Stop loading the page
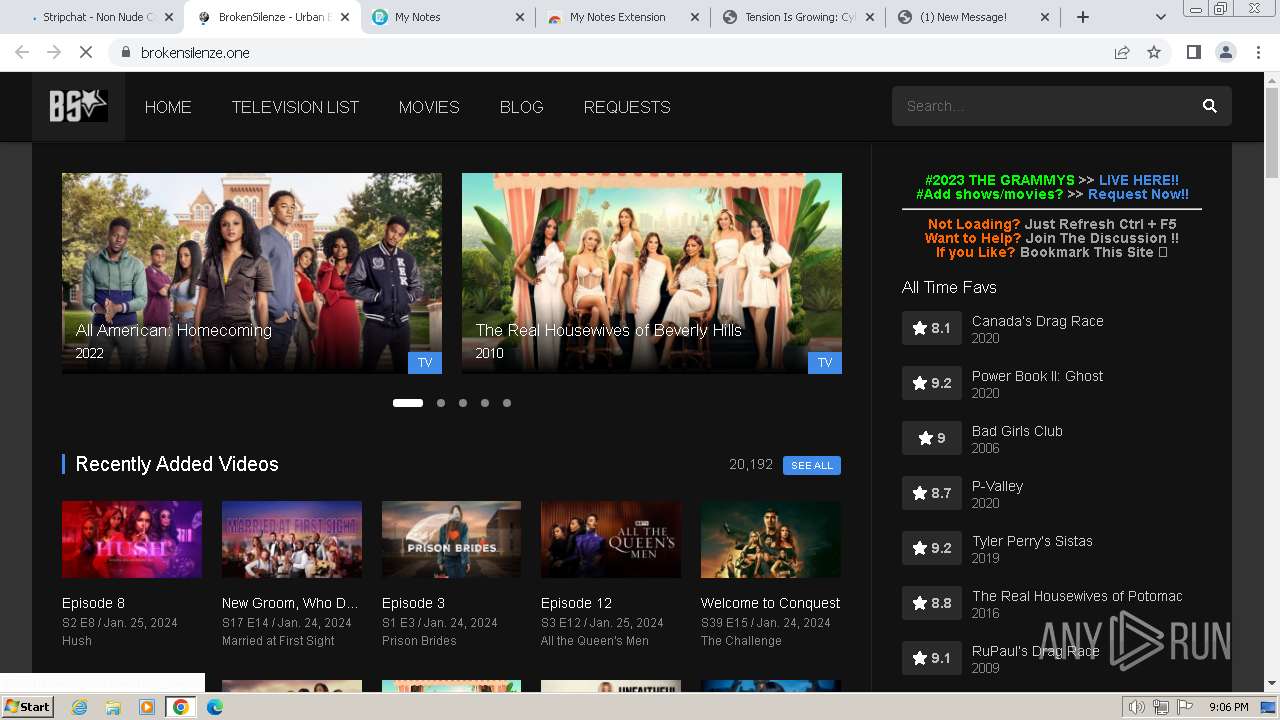This screenshot has width=1280, height=720. pos(86,52)
